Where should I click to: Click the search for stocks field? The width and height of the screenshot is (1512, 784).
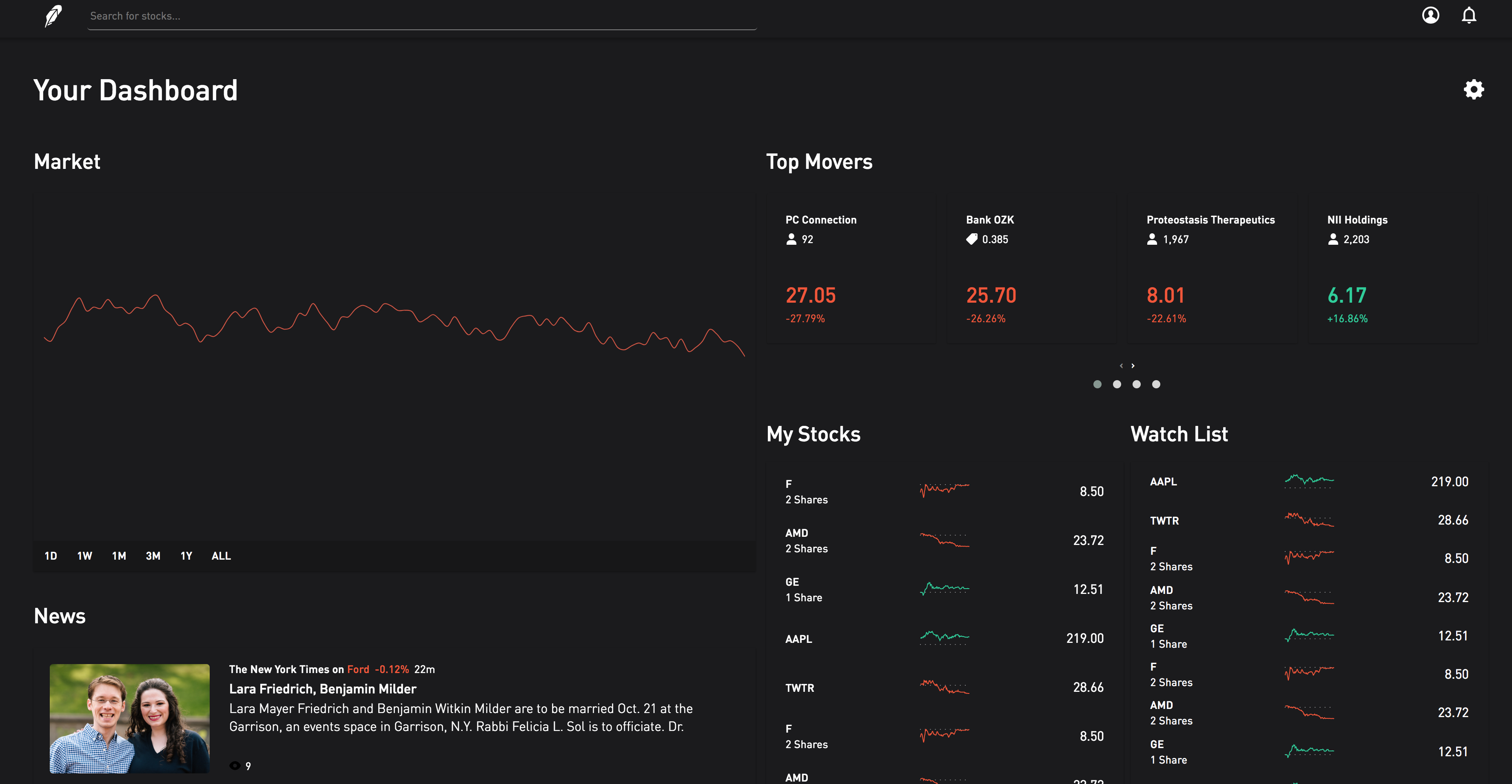click(x=421, y=16)
